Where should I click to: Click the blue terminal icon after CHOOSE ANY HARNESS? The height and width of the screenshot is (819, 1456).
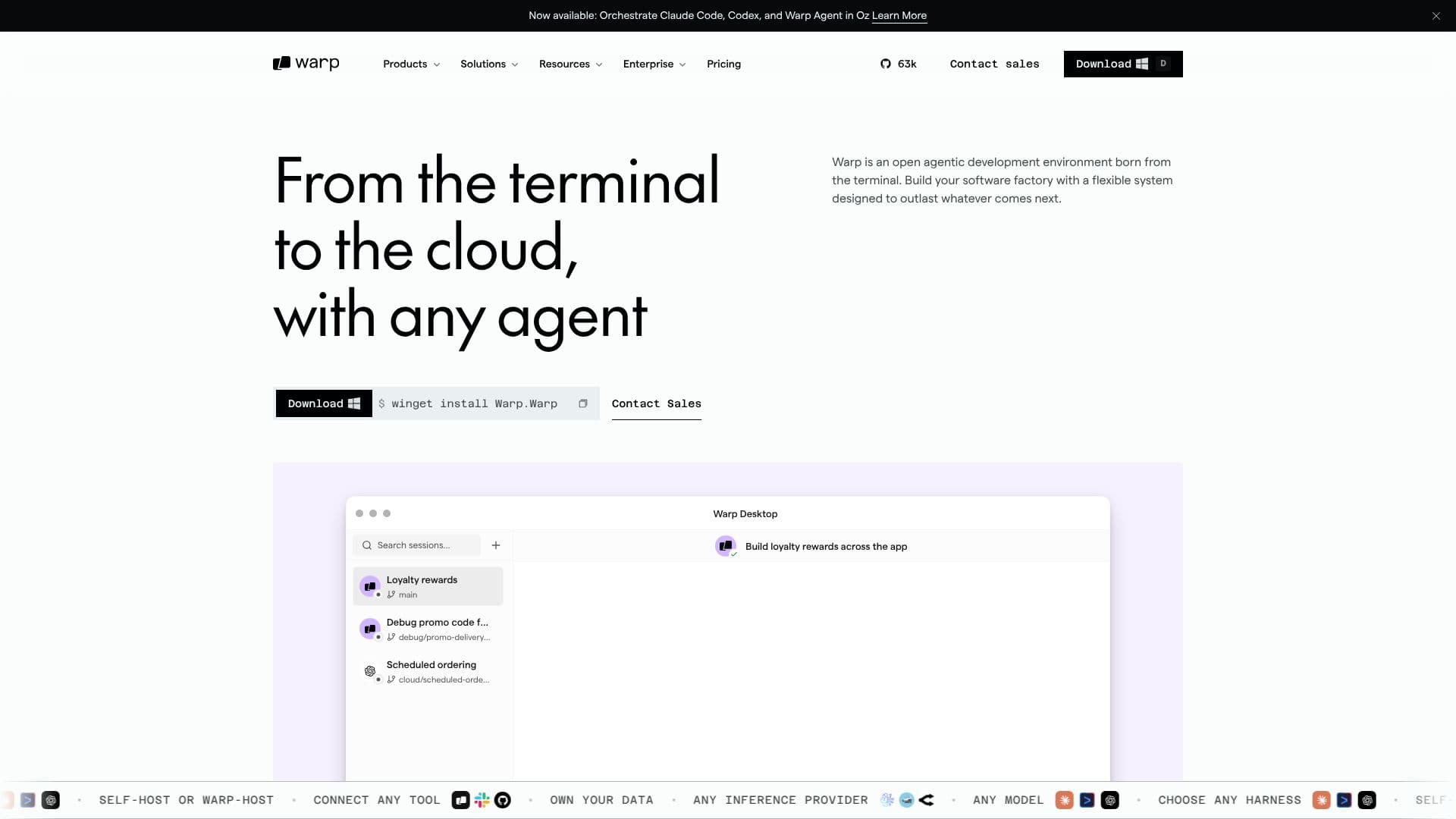pyautogui.click(x=1344, y=800)
